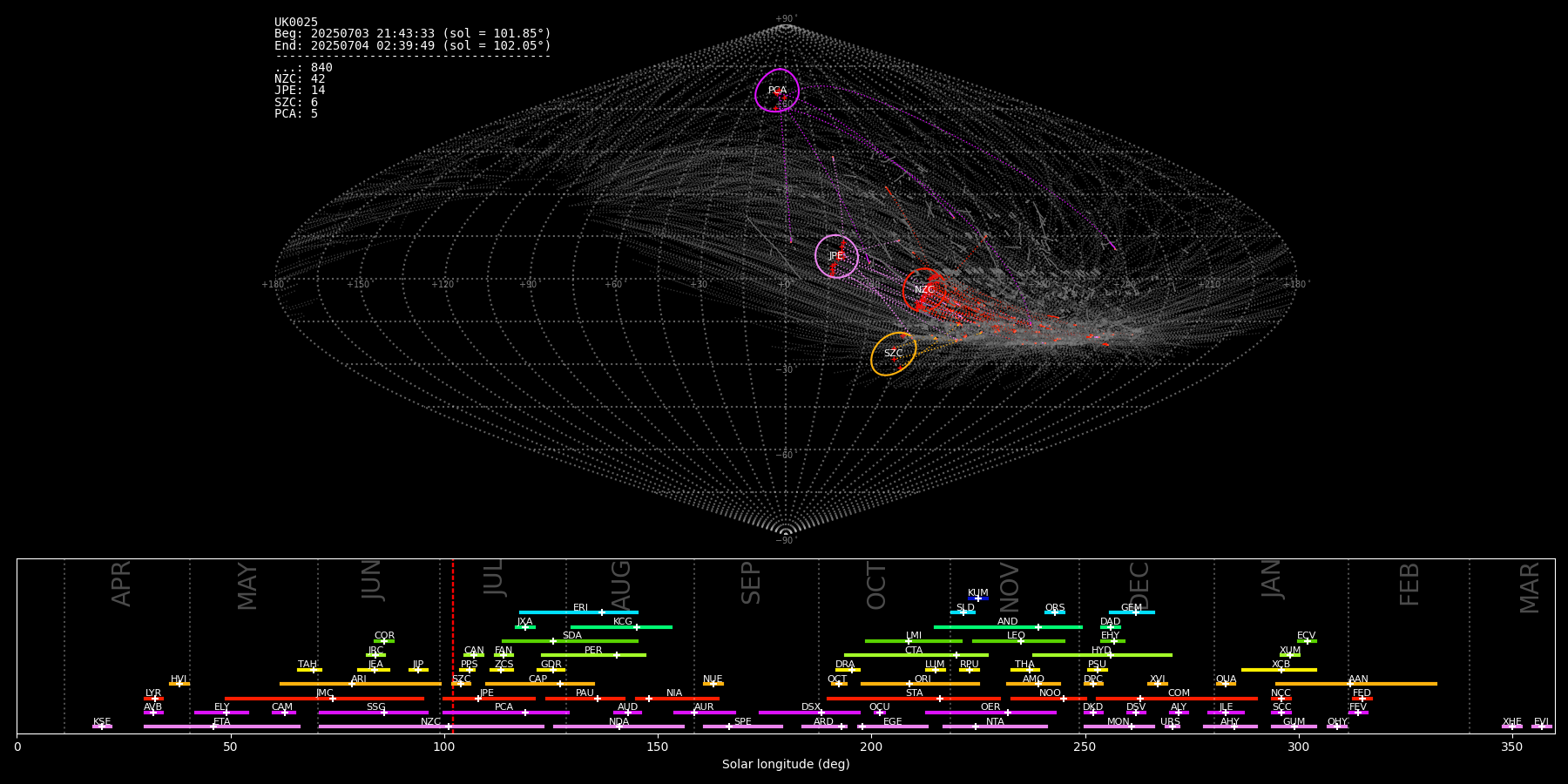Click the XCB shower bar in the timeline

pos(1280,670)
